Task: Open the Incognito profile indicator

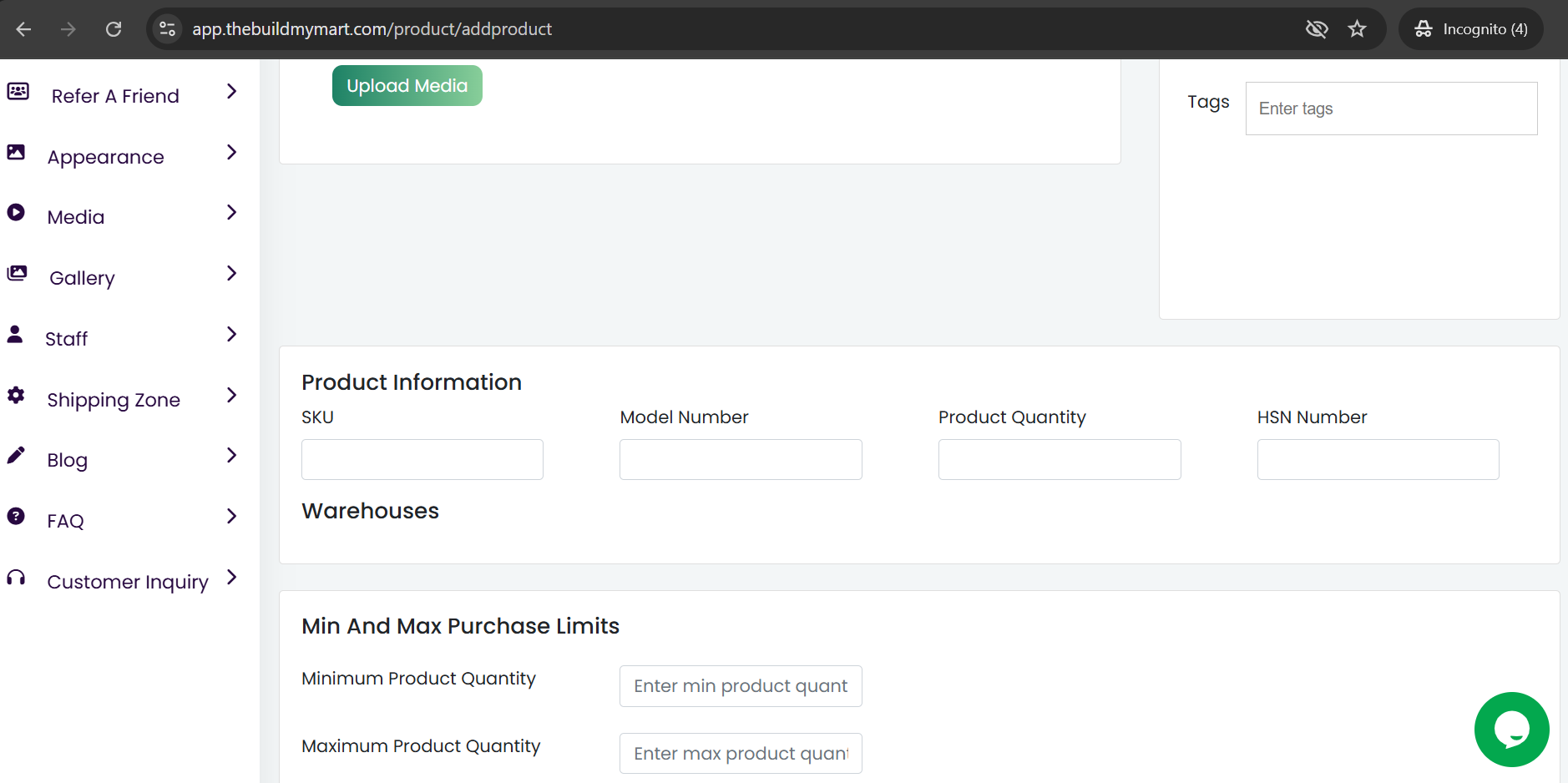Action: [x=1471, y=29]
